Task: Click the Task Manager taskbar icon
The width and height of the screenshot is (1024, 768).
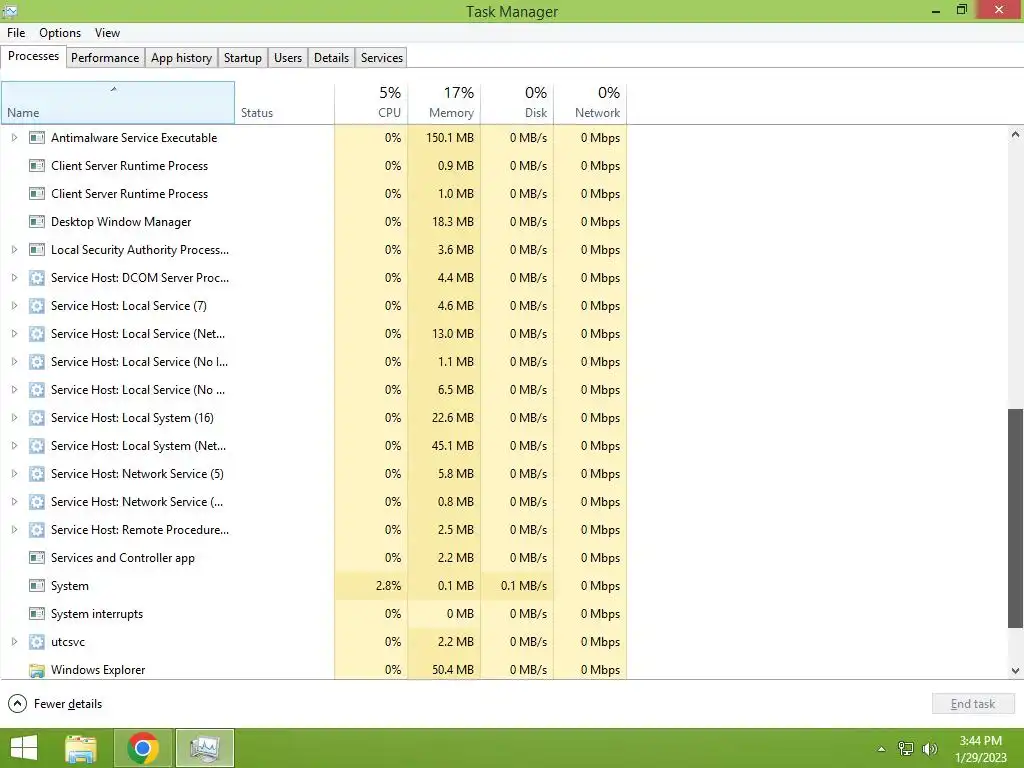Action: pyautogui.click(x=205, y=748)
